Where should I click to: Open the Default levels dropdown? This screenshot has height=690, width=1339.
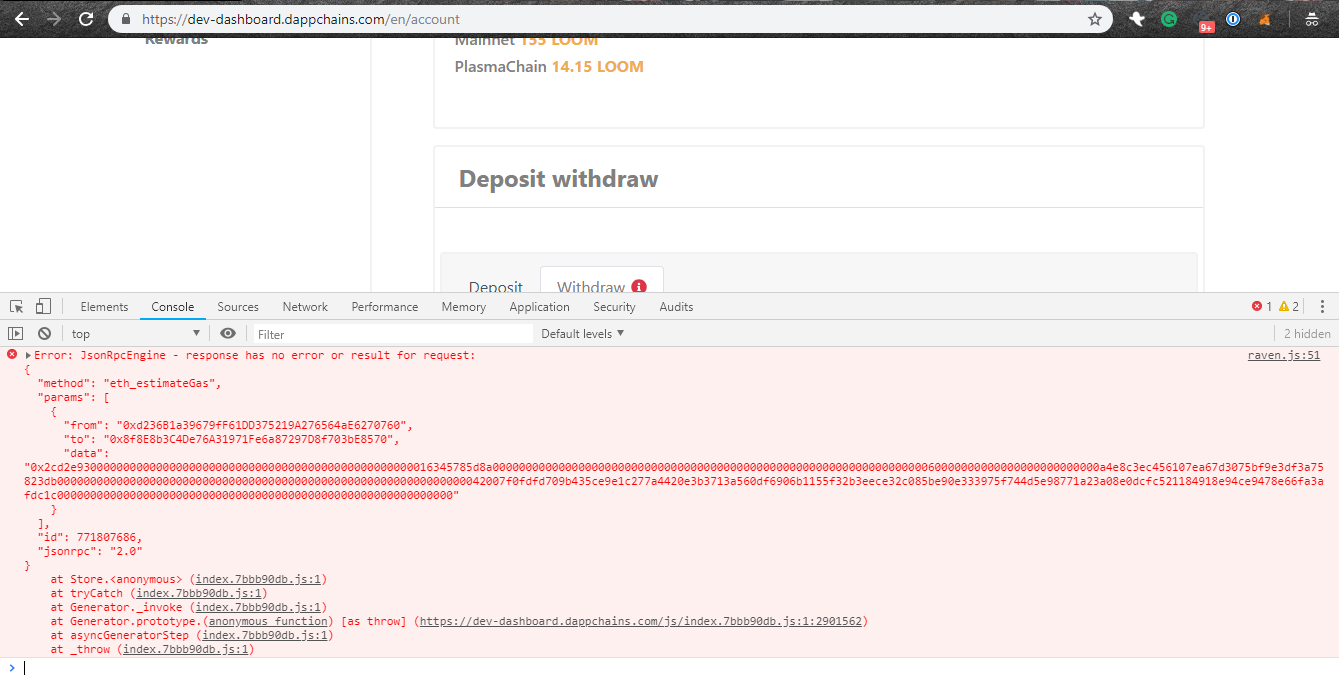583,333
